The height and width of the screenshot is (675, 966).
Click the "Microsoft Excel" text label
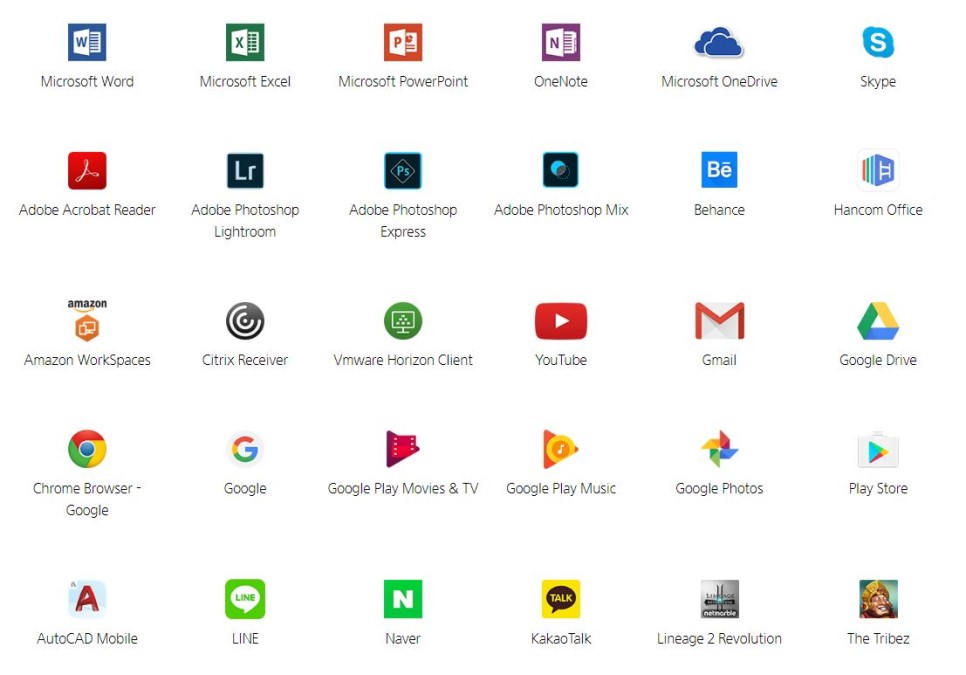[245, 81]
